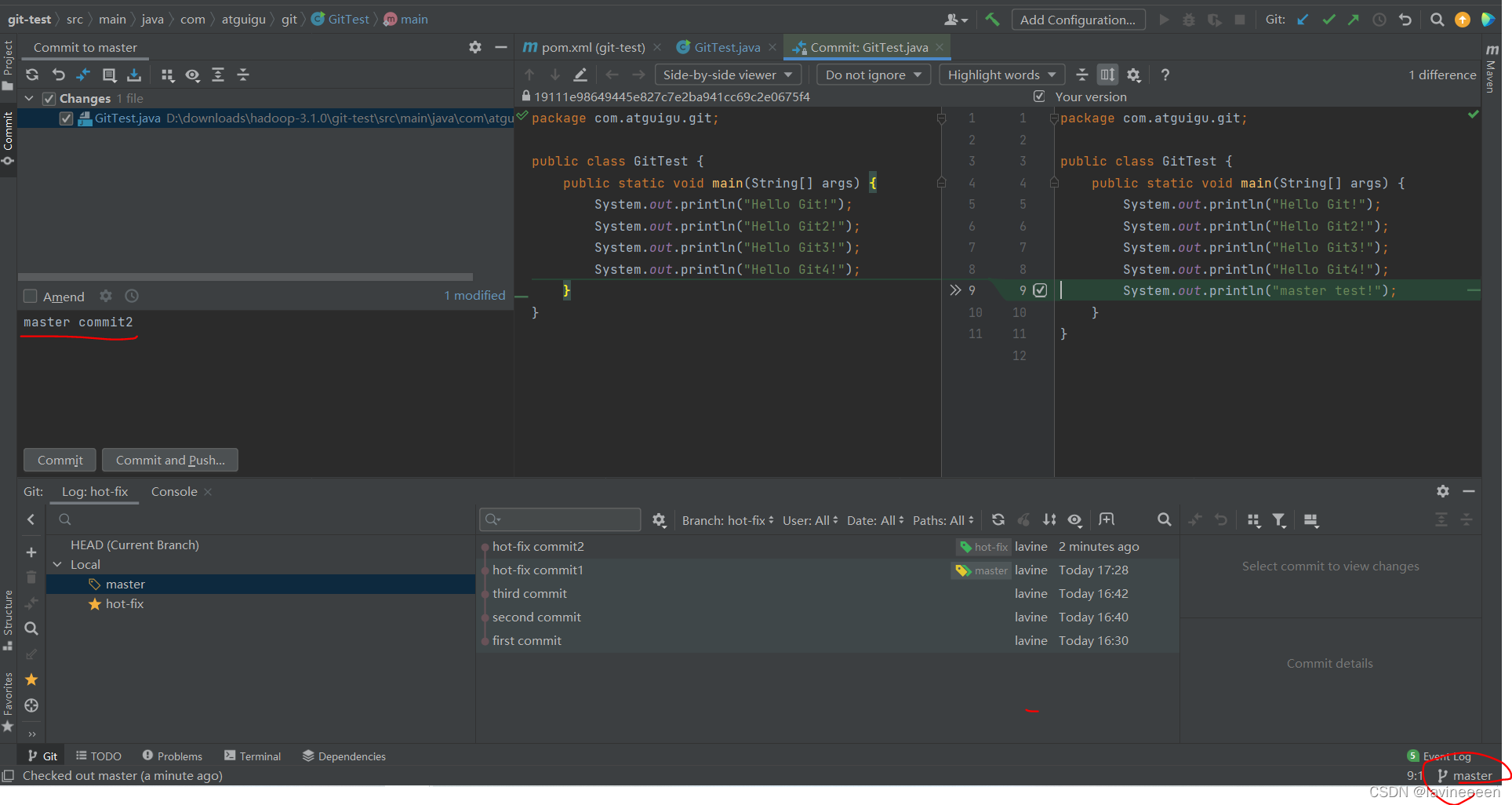
Task: Click the changes list horizontal scrollbar
Action: [245, 277]
